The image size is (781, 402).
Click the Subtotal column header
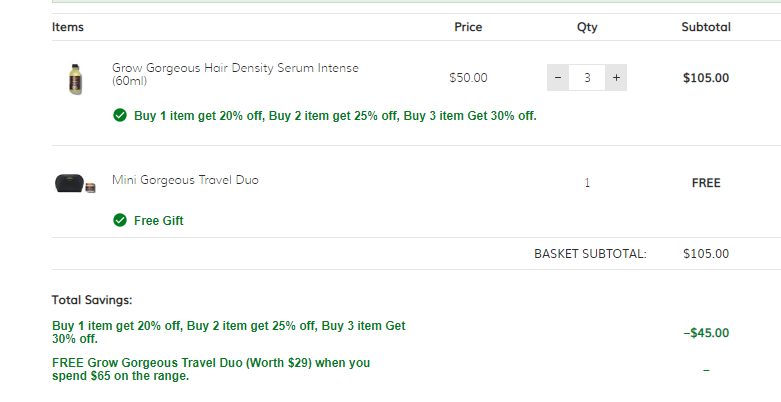[x=706, y=27]
